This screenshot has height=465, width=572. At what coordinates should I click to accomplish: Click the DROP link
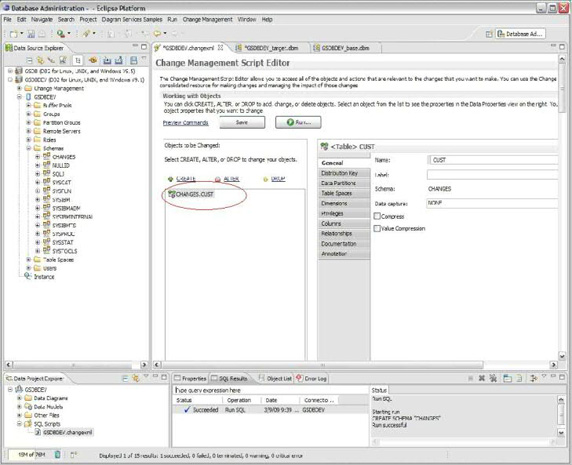[x=278, y=179]
